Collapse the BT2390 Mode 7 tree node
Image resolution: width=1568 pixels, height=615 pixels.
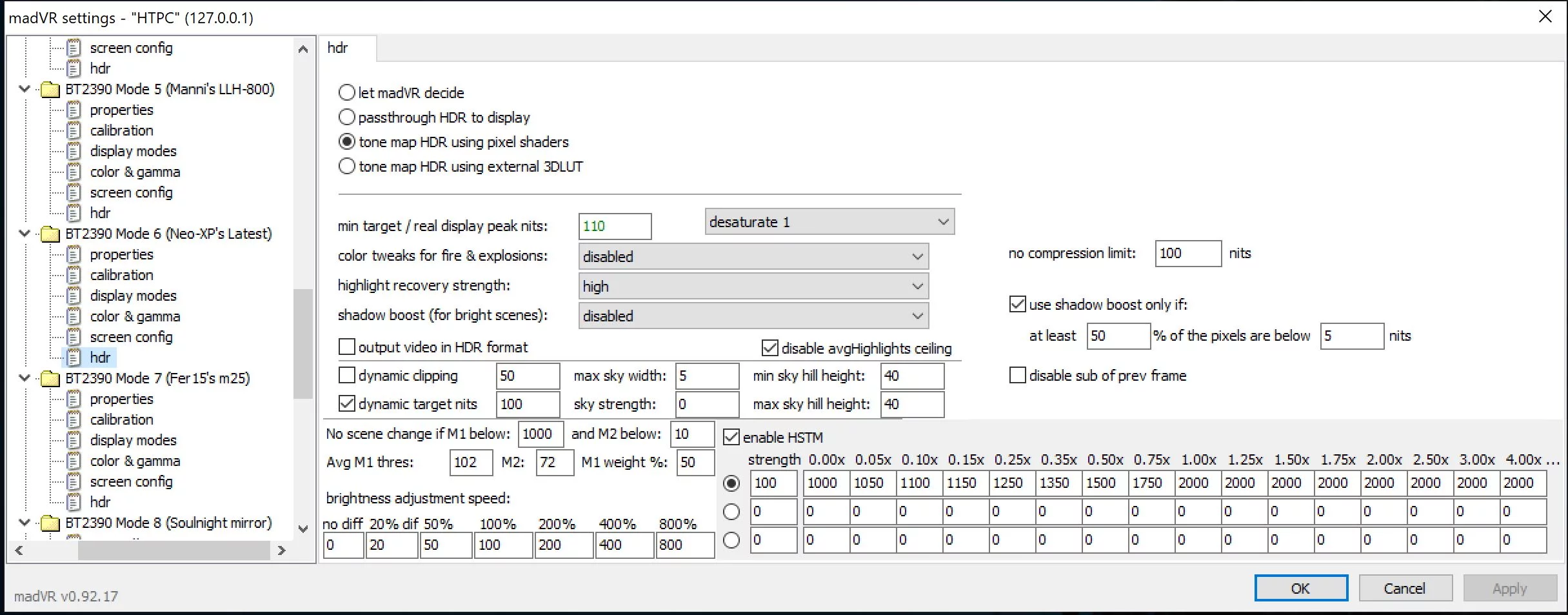[25, 378]
